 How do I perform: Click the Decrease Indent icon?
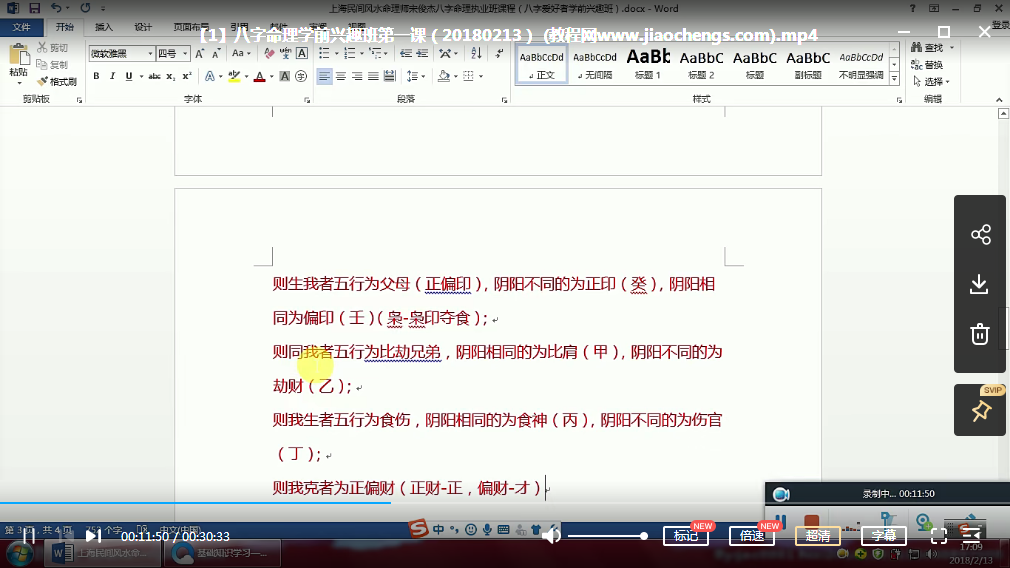coord(406,53)
